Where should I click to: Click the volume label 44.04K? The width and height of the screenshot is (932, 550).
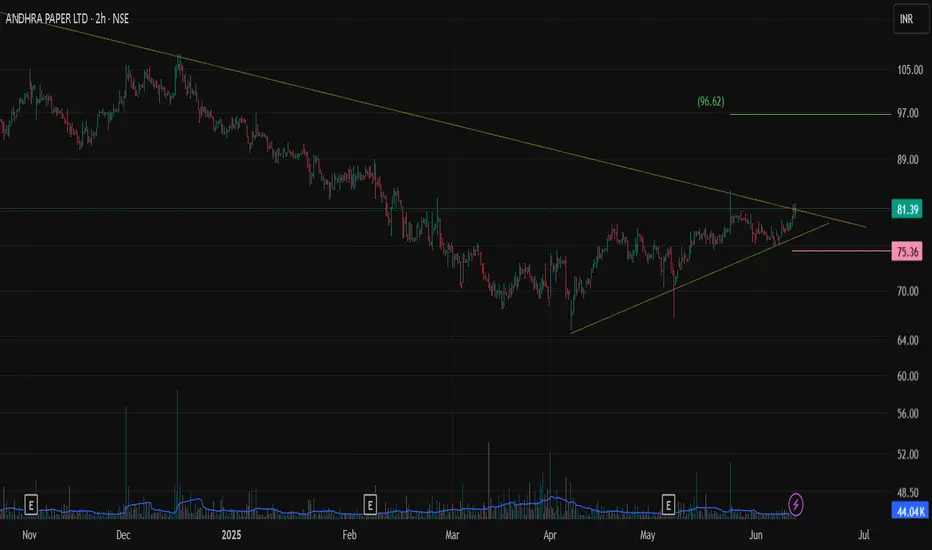click(910, 511)
